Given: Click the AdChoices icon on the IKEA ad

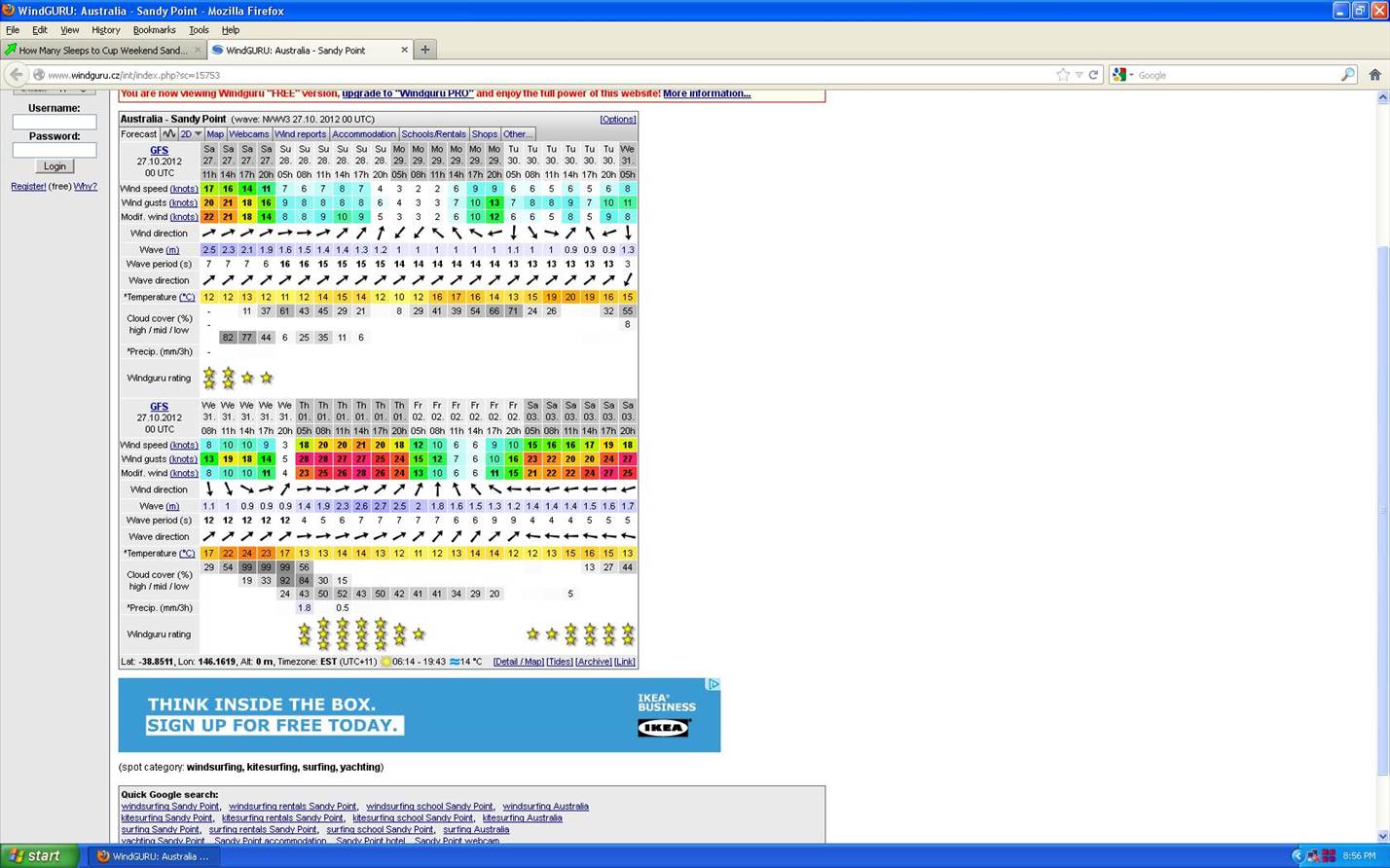Looking at the screenshot, I should coord(713,685).
